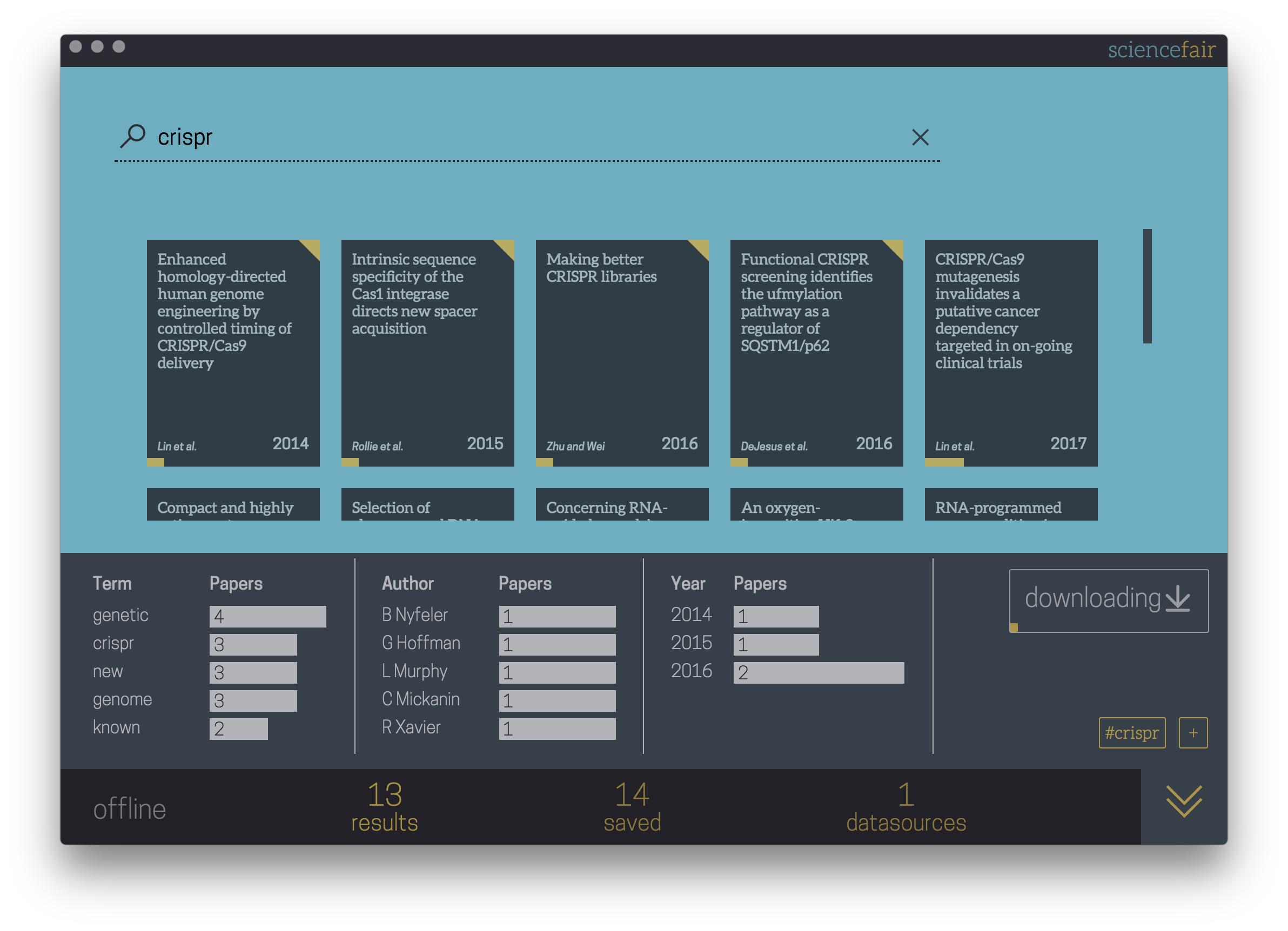
Task: Select Intrinsic sequence specificity Cas1 paper
Action: 427,352
